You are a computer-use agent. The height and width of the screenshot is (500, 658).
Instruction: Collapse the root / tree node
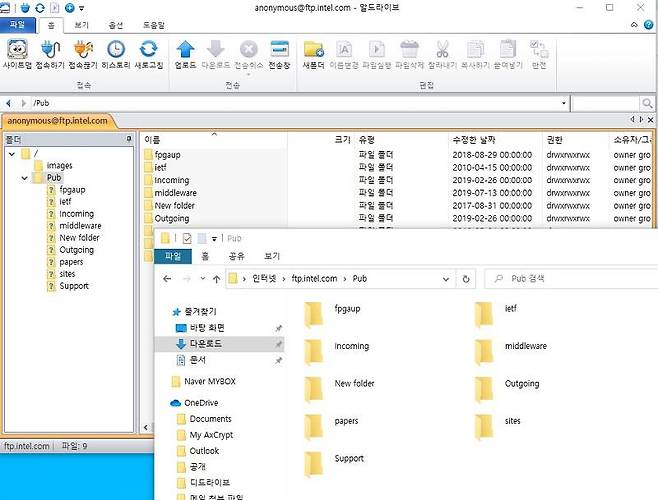point(12,154)
